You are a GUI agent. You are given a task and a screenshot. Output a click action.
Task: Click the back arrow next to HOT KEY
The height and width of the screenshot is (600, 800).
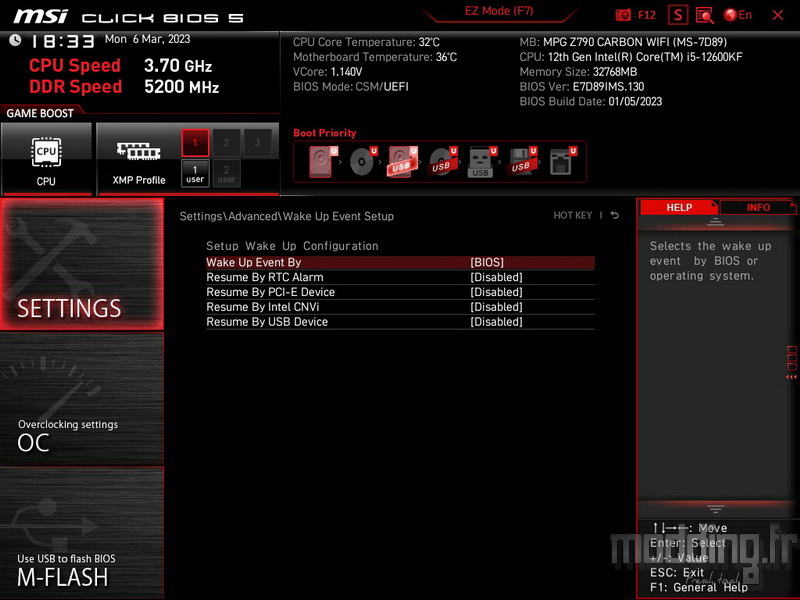[x=615, y=215]
